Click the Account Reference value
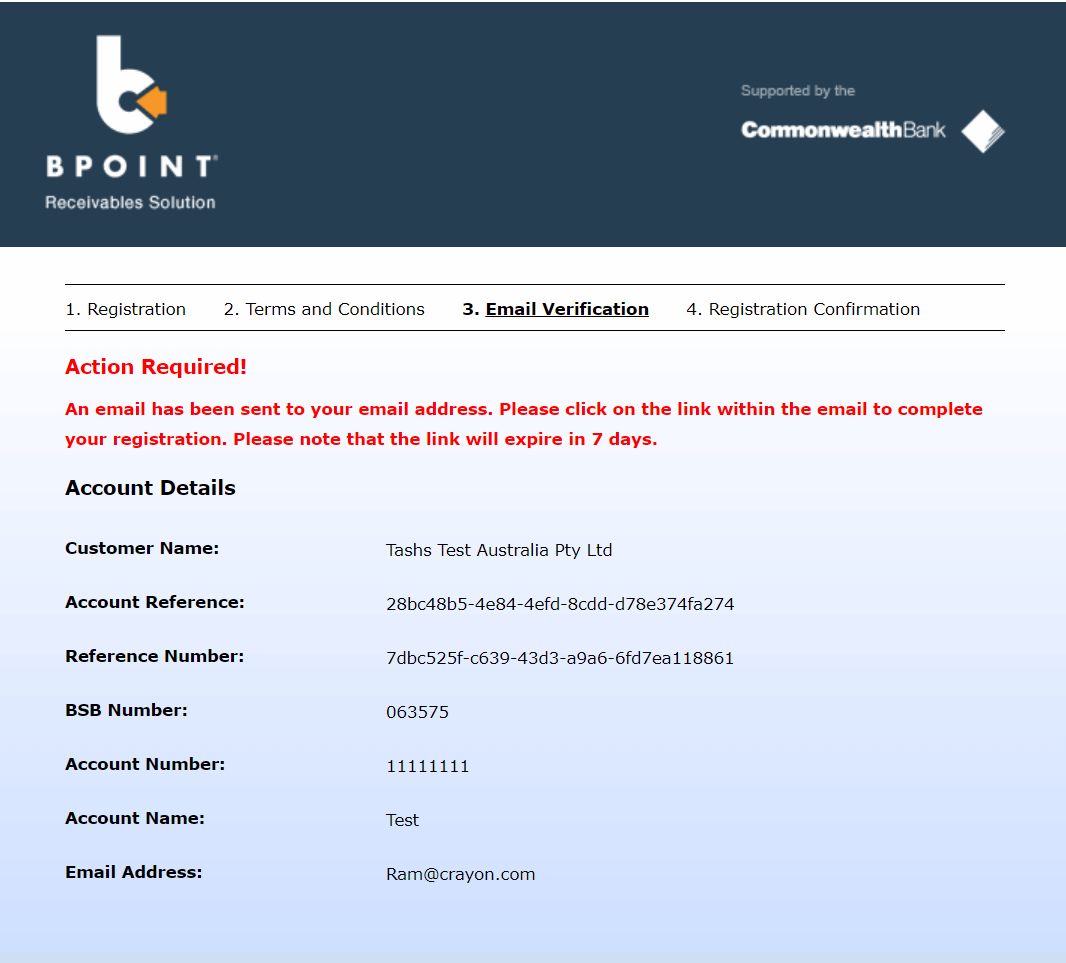1066x963 pixels. 560,603
